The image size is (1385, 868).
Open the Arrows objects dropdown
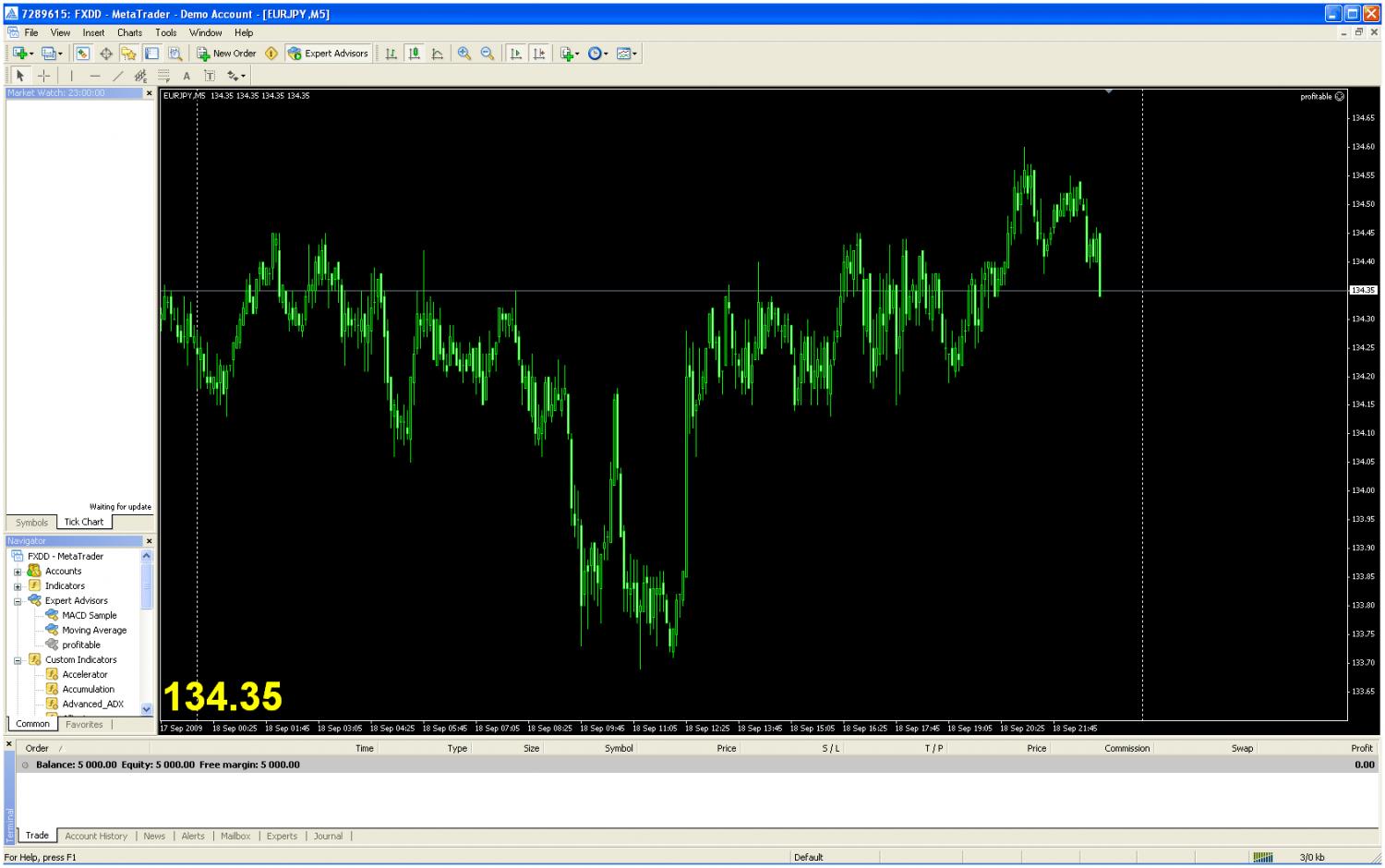tap(236, 76)
